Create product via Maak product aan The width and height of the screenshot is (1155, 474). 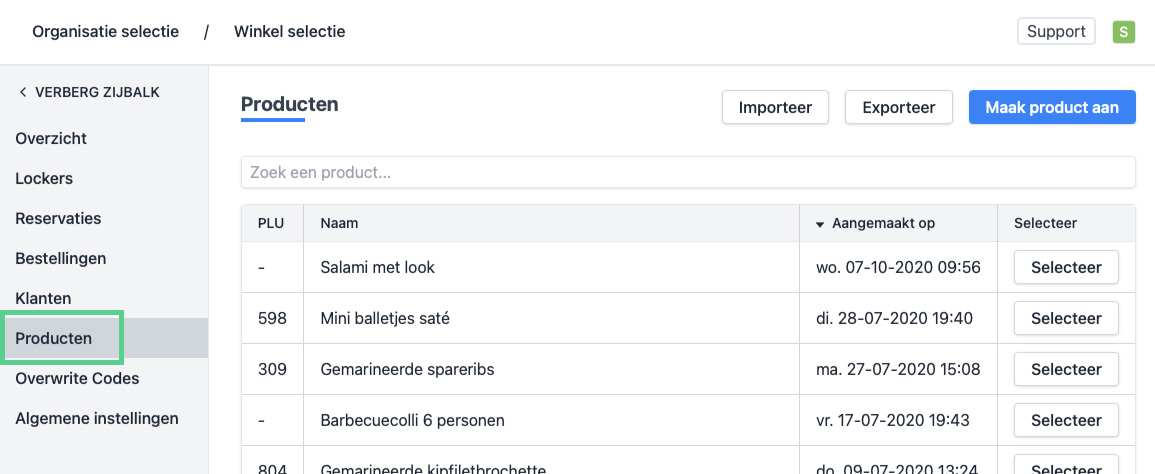[1052, 107]
